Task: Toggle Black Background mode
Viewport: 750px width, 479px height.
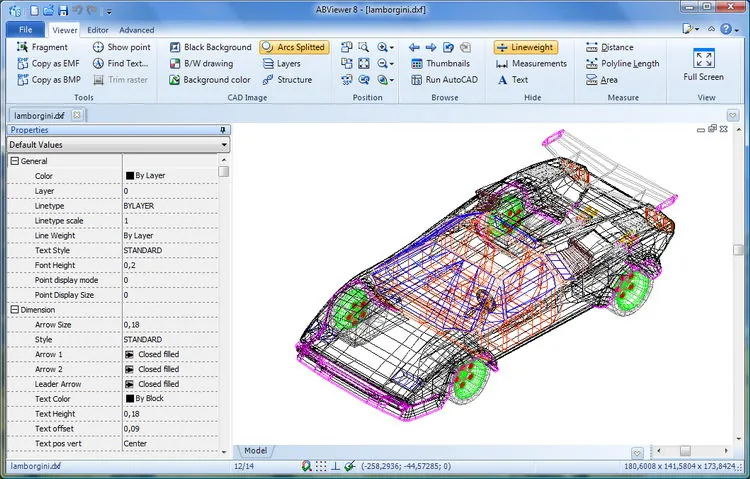Action: 210,47
